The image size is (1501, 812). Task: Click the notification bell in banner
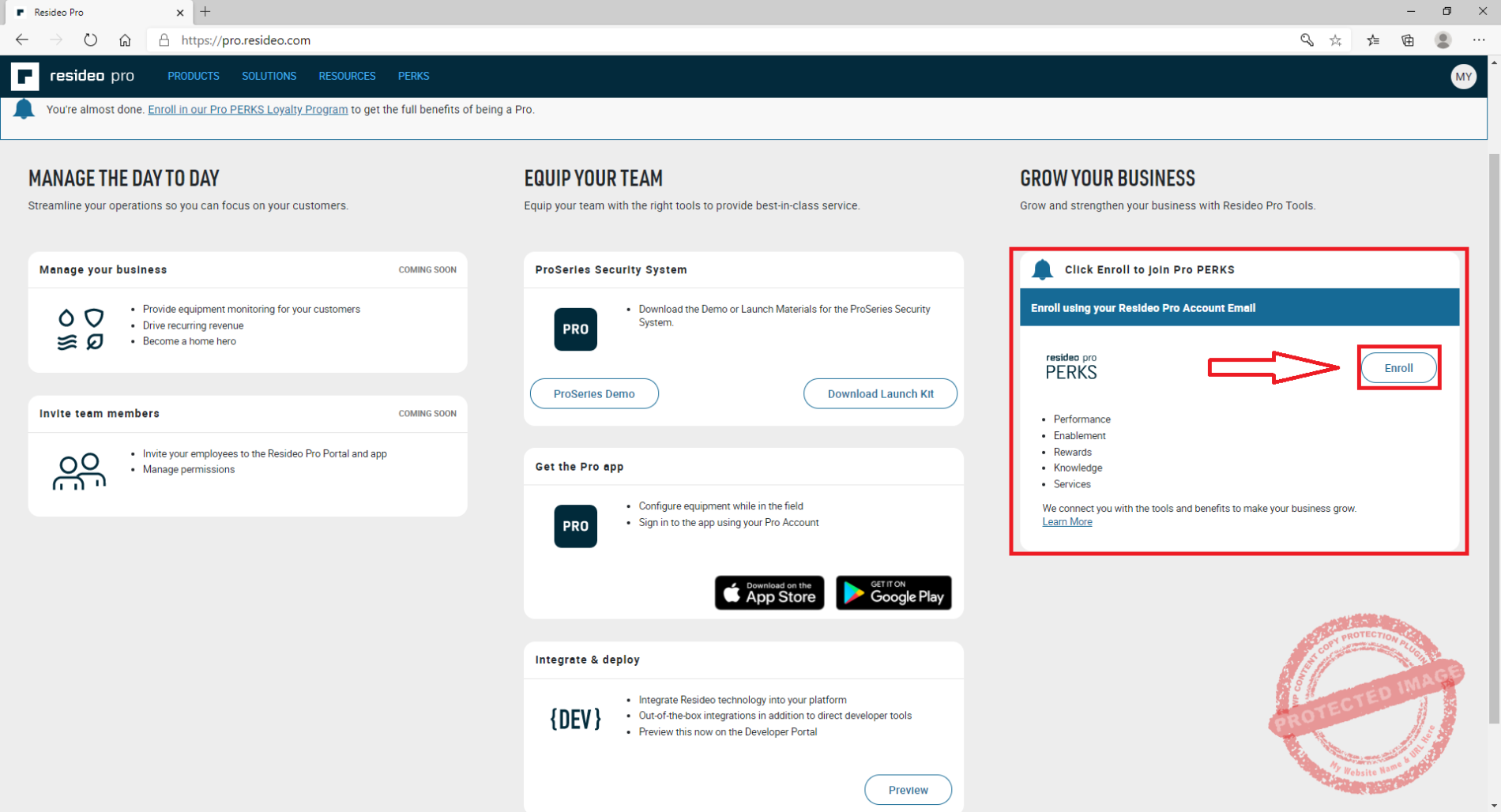[x=24, y=109]
